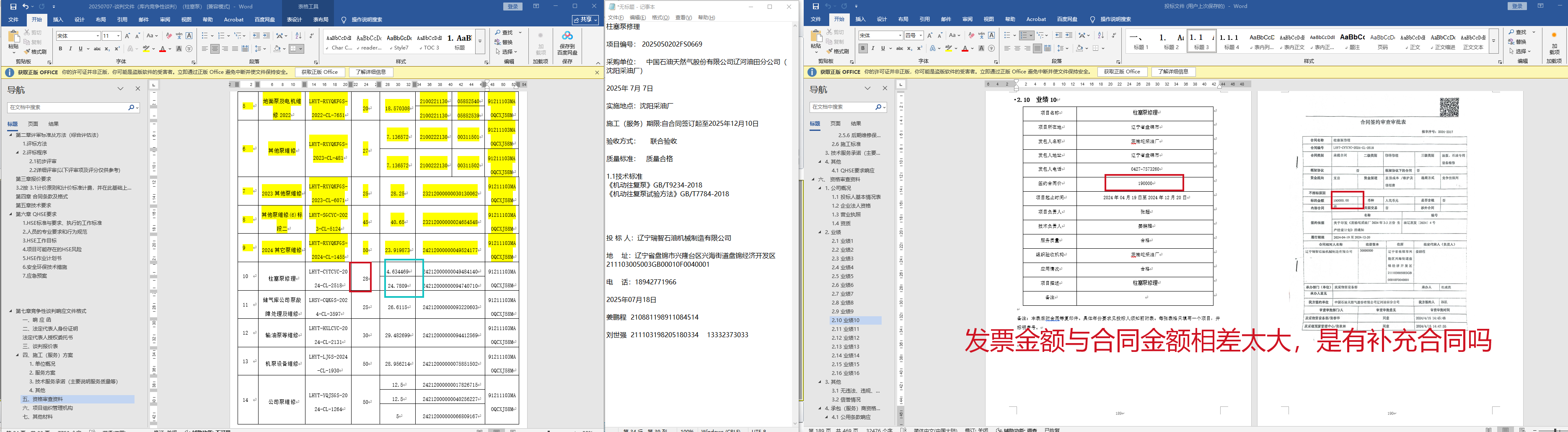Image resolution: width=1568 pixels, height=432 pixels.
Task: Open 插入 tab in 谈判文件 Word window
Action: point(58,19)
